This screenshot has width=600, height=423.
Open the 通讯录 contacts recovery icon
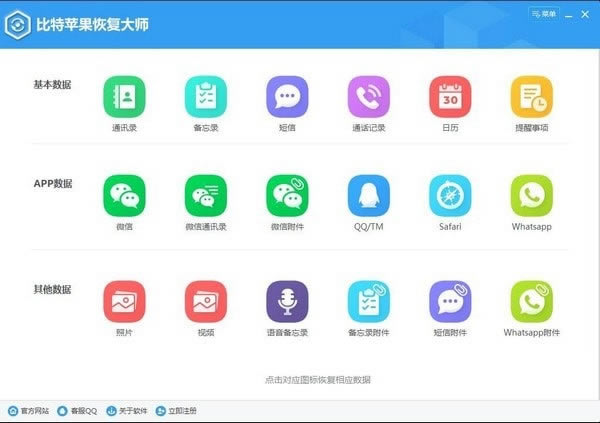(x=124, y=97)
